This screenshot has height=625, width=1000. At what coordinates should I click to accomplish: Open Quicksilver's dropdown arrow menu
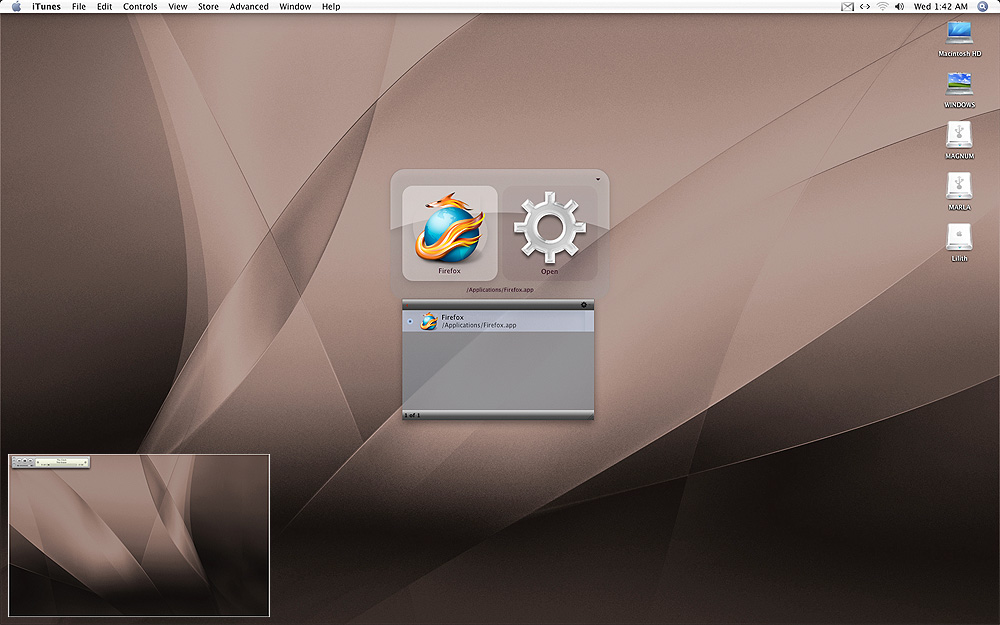(598, 179)
